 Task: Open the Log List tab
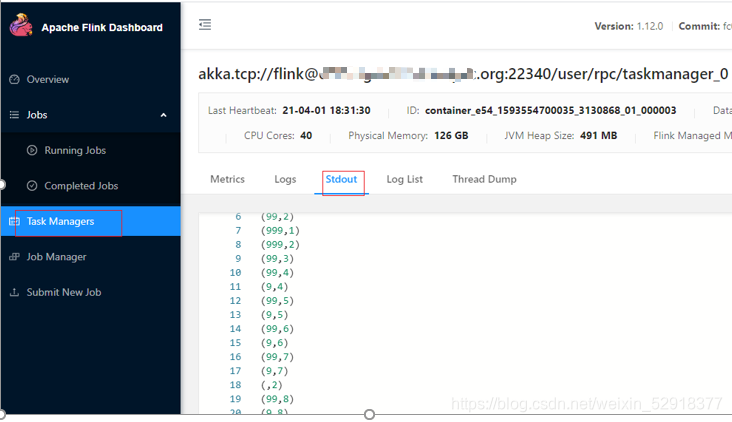click(405, 179)
